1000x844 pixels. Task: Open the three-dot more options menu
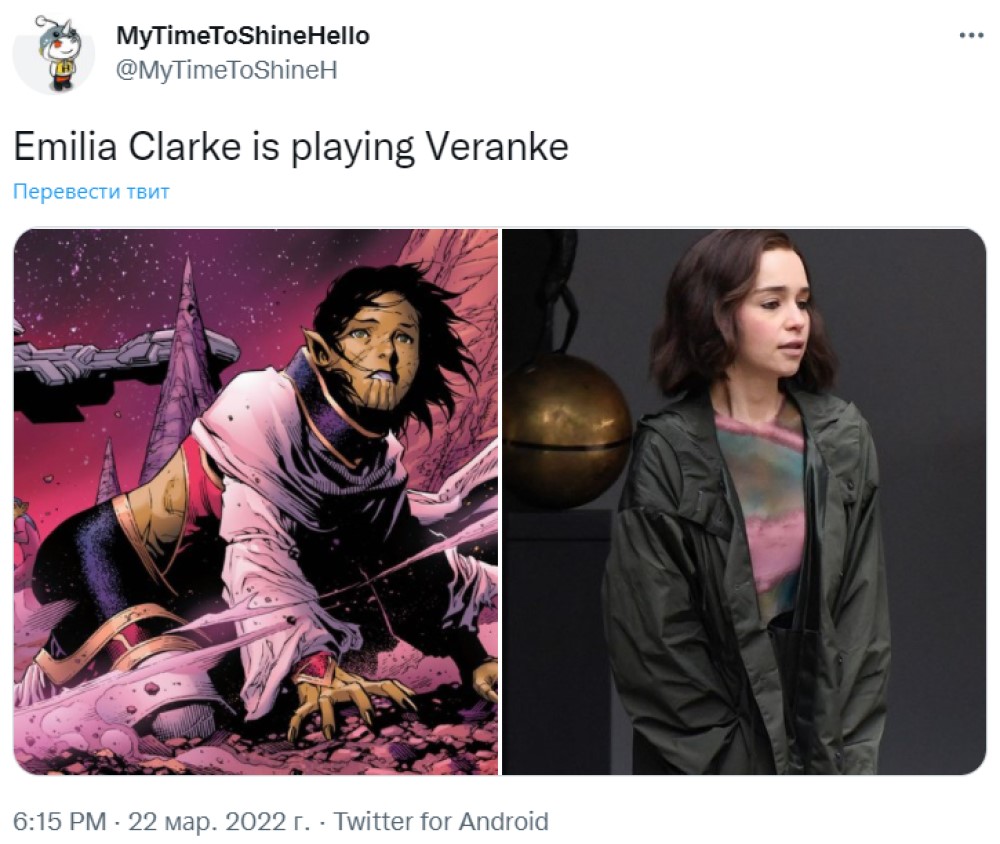(x=971, y=36)
